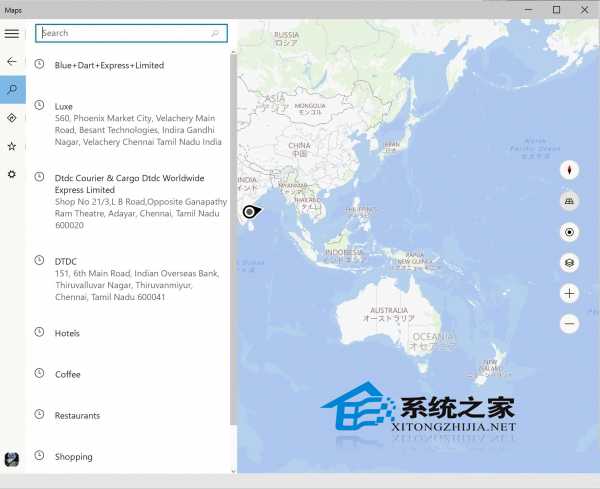This screenshot has width=600, height=489.
Task: Click the user account avatar
Action: point(12,459)
